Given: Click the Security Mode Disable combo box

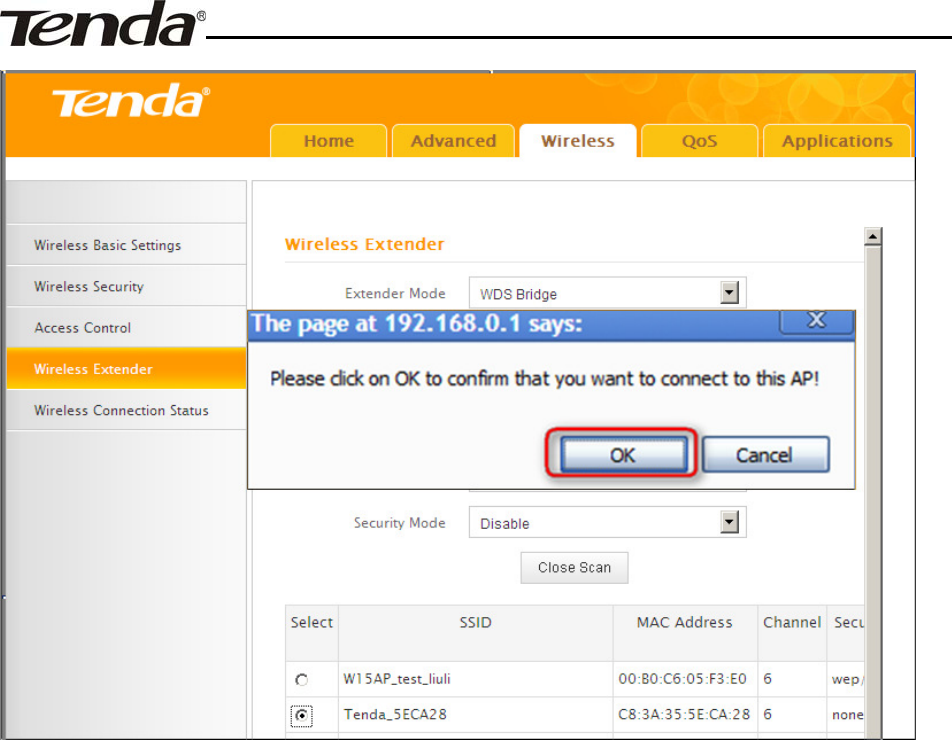Looking at the screenshot, I should tap(607, 523).
